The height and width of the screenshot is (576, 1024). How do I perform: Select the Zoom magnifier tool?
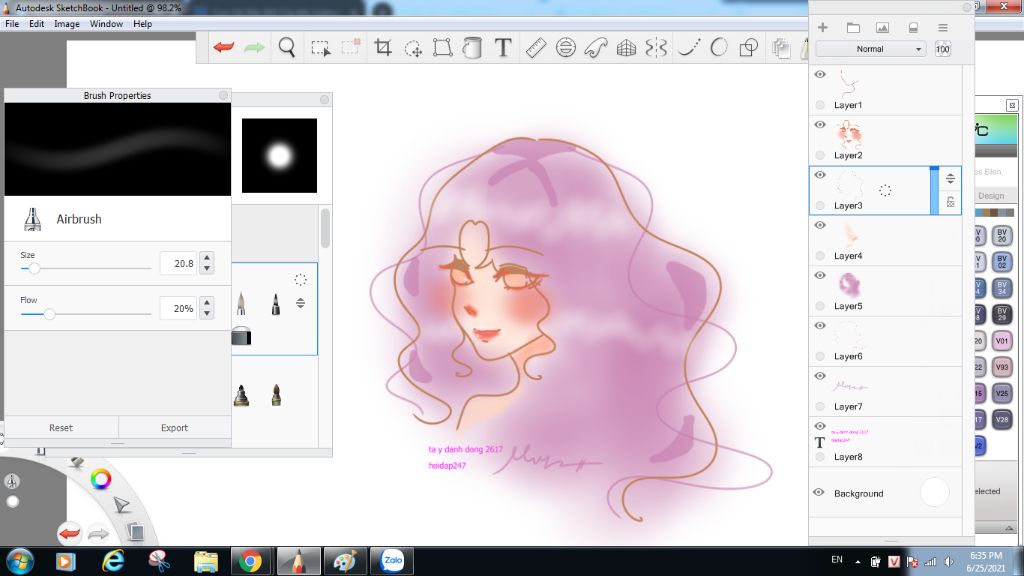pos(287,47)
